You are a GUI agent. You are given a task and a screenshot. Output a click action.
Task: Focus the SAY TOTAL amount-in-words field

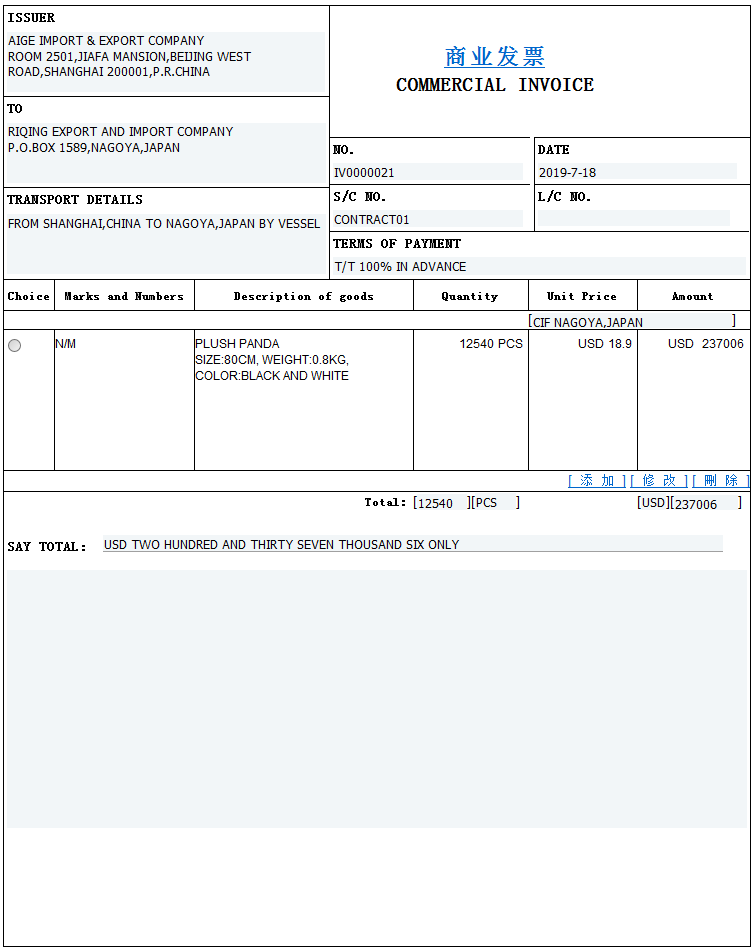pyautogui.click(x=412, y=545)
